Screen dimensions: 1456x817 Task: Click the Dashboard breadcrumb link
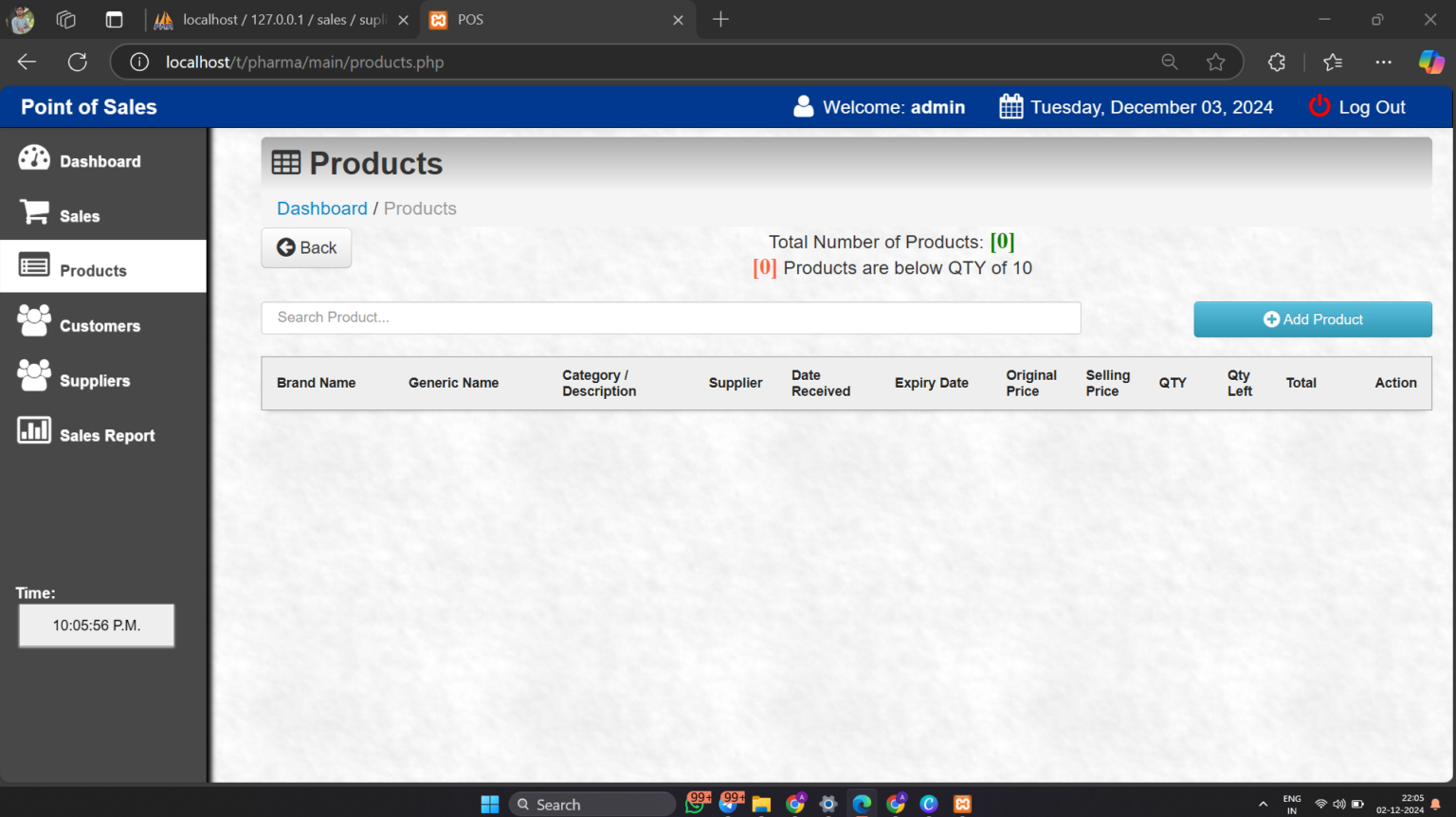[321, 209]
